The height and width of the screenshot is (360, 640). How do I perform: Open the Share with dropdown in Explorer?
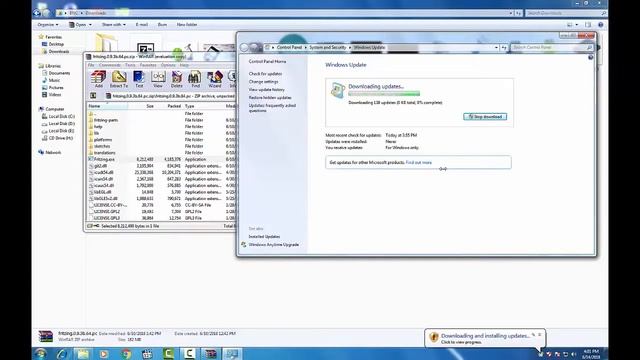(113, 25)
